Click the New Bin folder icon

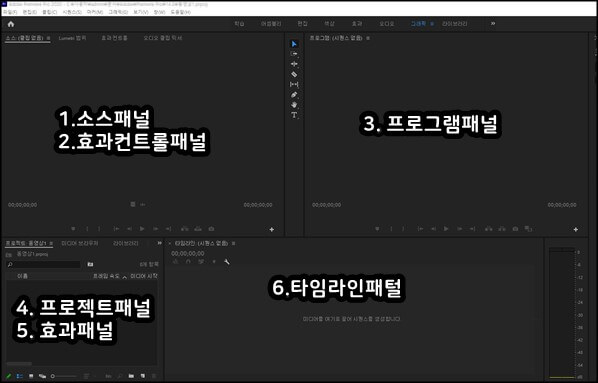(131, 376)
